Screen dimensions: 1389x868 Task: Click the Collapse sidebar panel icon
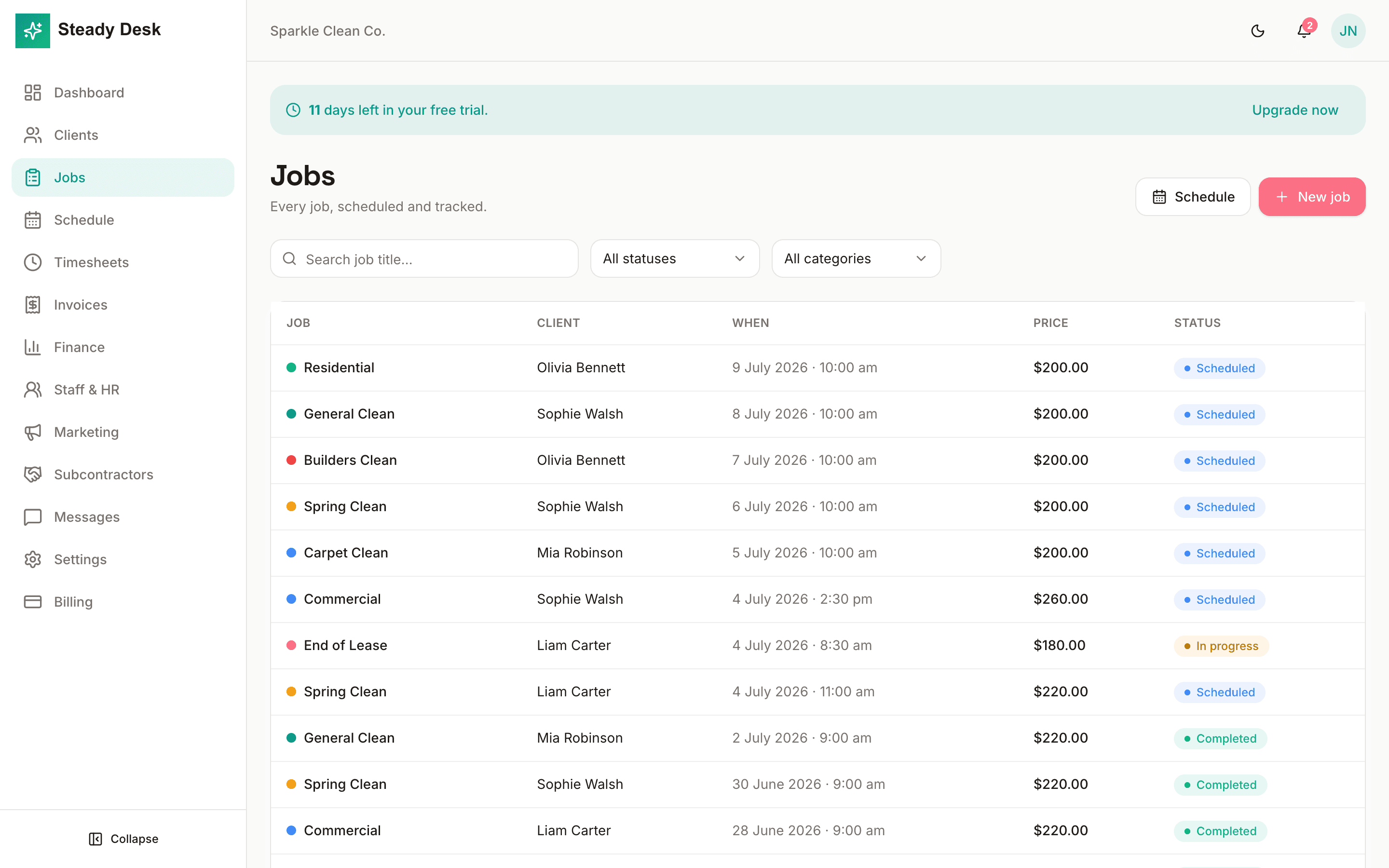[x=95, y=839]
